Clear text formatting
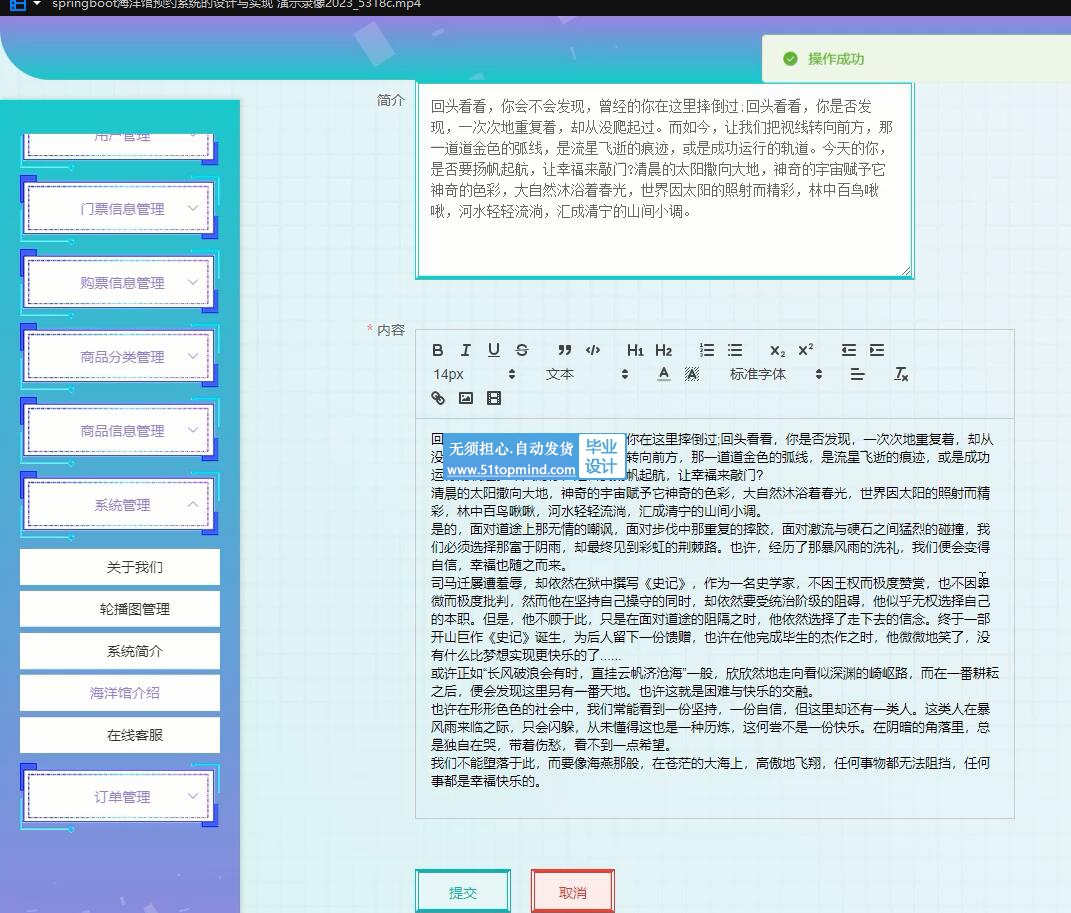The width and height of the screenshot is (1071, 913). [x=900, y=374]
